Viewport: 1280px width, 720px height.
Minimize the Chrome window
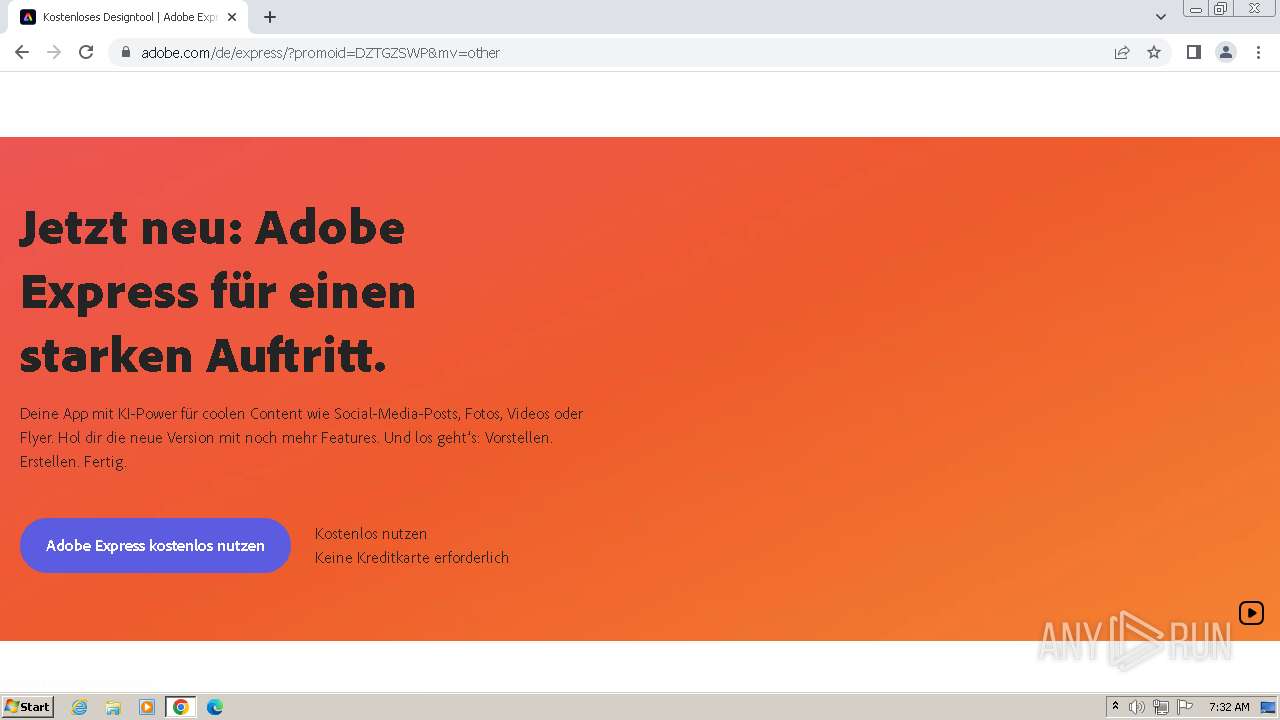[x=1196, y=9]
